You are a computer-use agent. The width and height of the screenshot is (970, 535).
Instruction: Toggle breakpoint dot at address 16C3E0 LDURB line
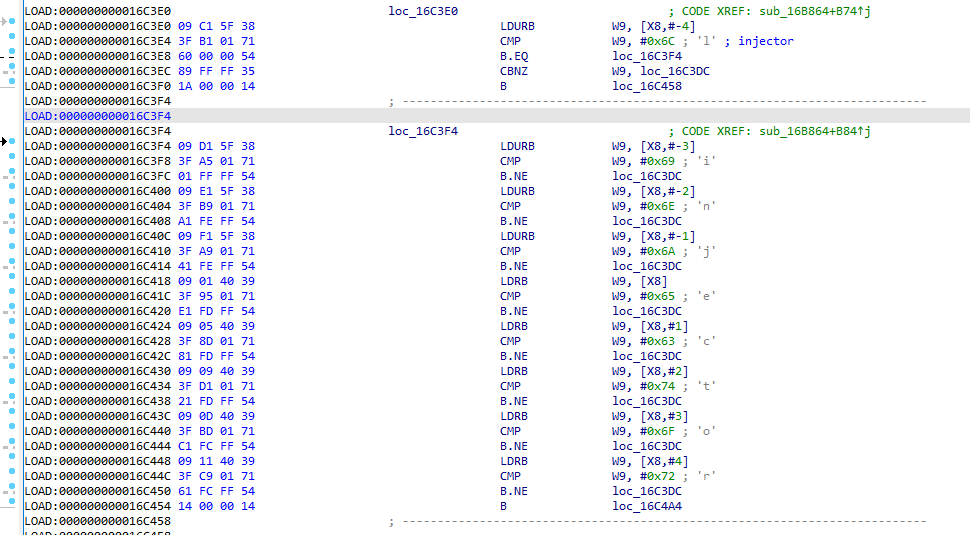point(12,26)
